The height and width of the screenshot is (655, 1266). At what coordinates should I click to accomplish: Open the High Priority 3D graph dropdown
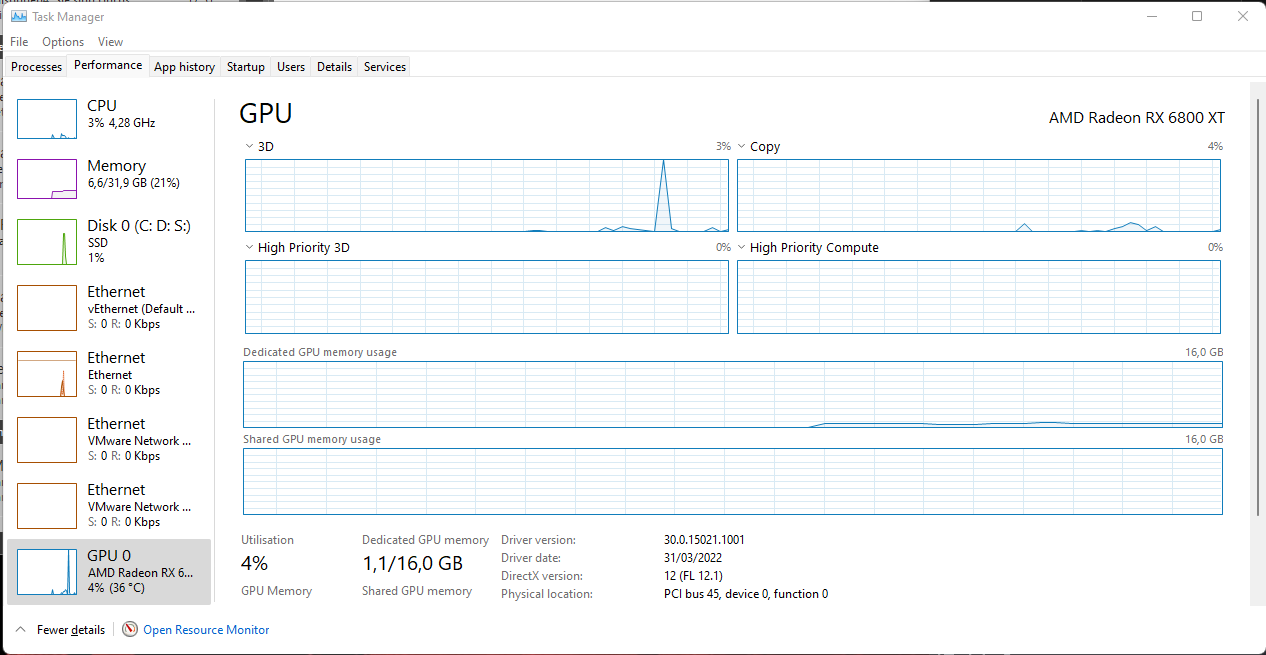click(250, 248)
